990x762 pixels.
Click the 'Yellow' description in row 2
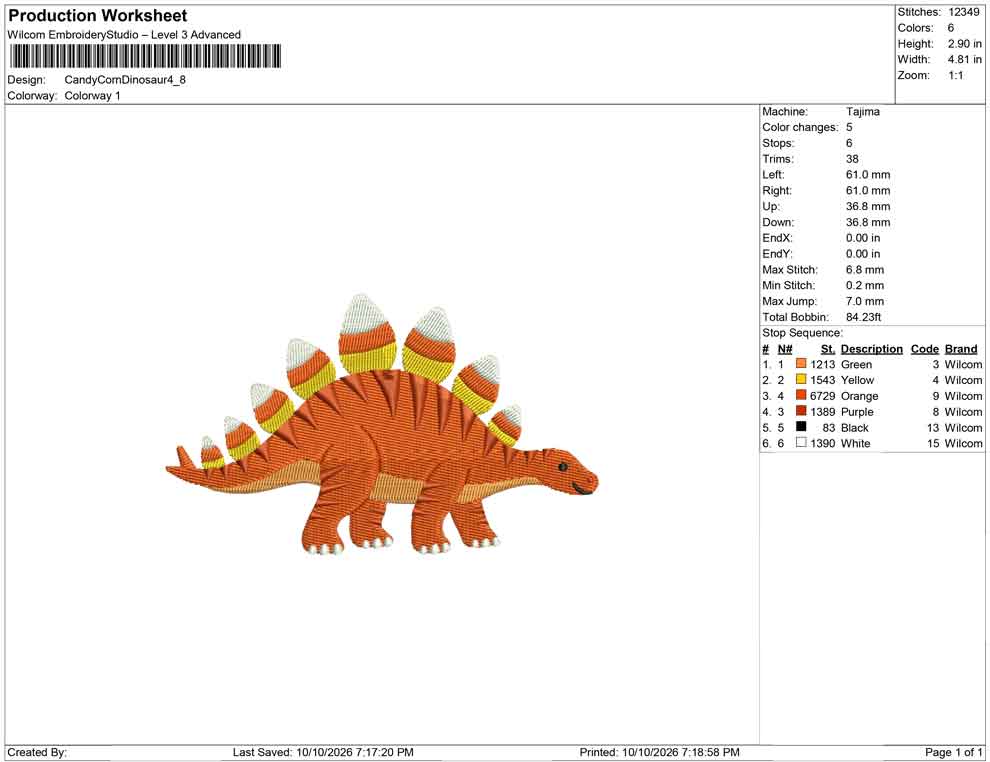point(857,380)
